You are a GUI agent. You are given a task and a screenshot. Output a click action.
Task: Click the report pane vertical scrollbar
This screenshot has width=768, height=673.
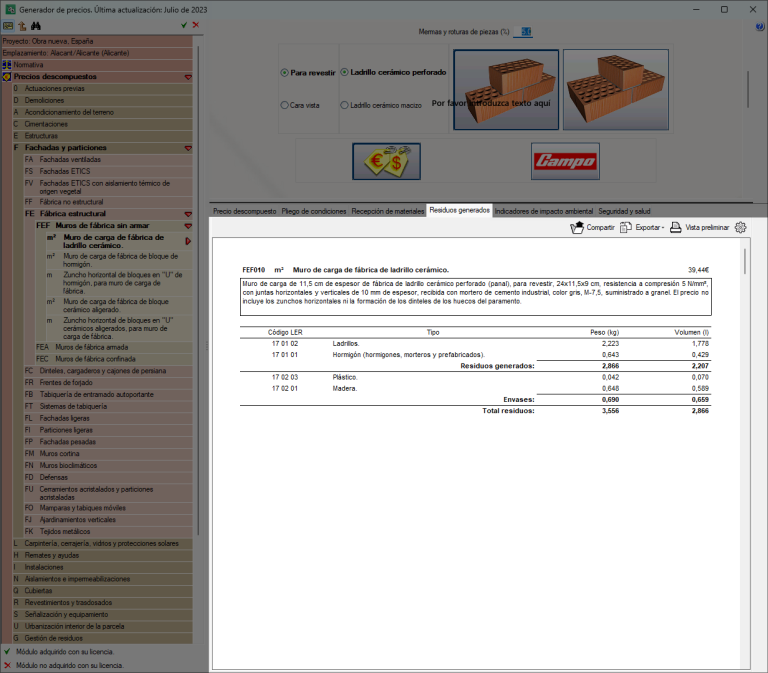(x=745, y=262)
